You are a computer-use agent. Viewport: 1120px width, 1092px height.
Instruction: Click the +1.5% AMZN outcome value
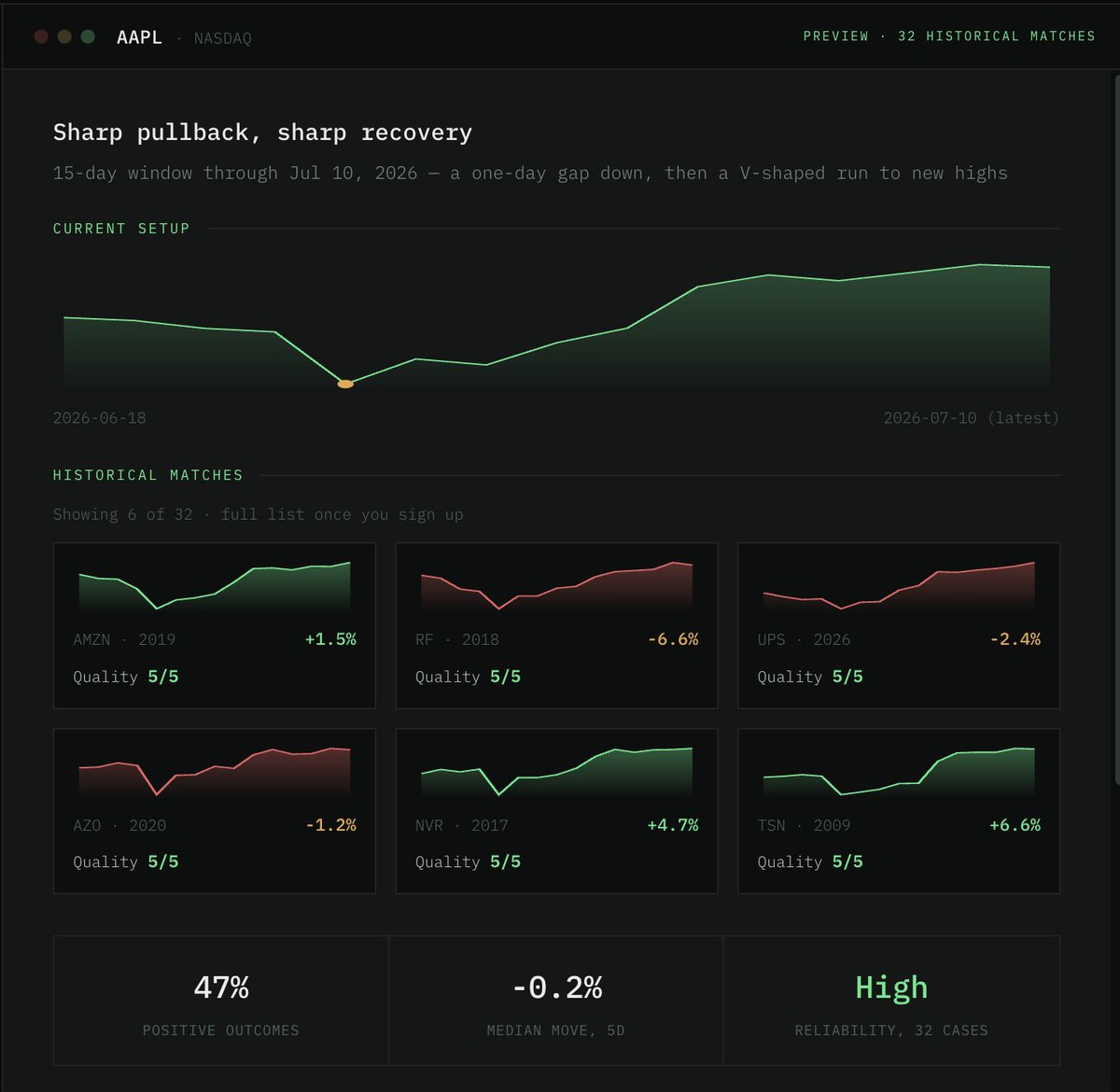tap(330, 639)
